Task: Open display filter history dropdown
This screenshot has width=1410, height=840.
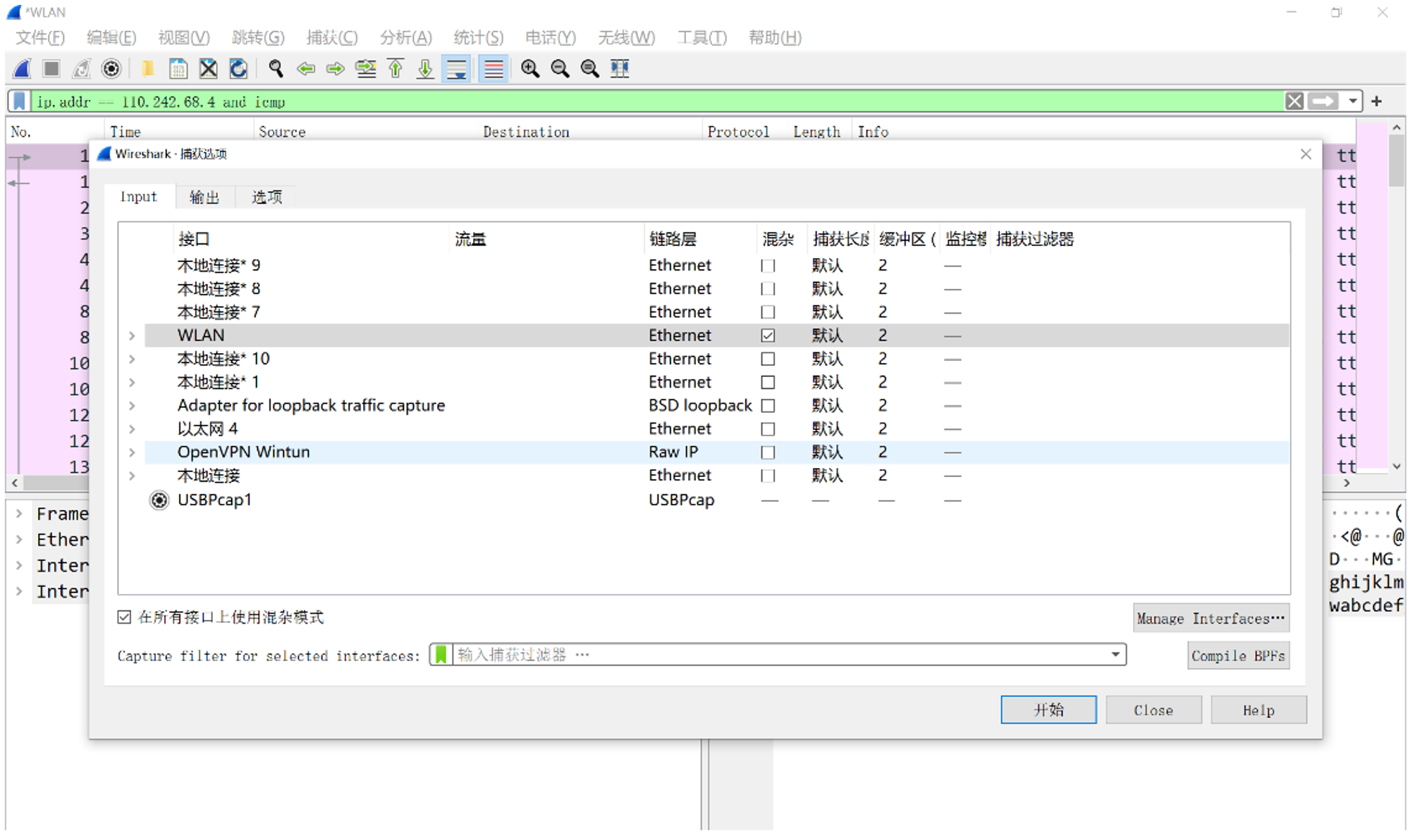Action: point(1353,101)
